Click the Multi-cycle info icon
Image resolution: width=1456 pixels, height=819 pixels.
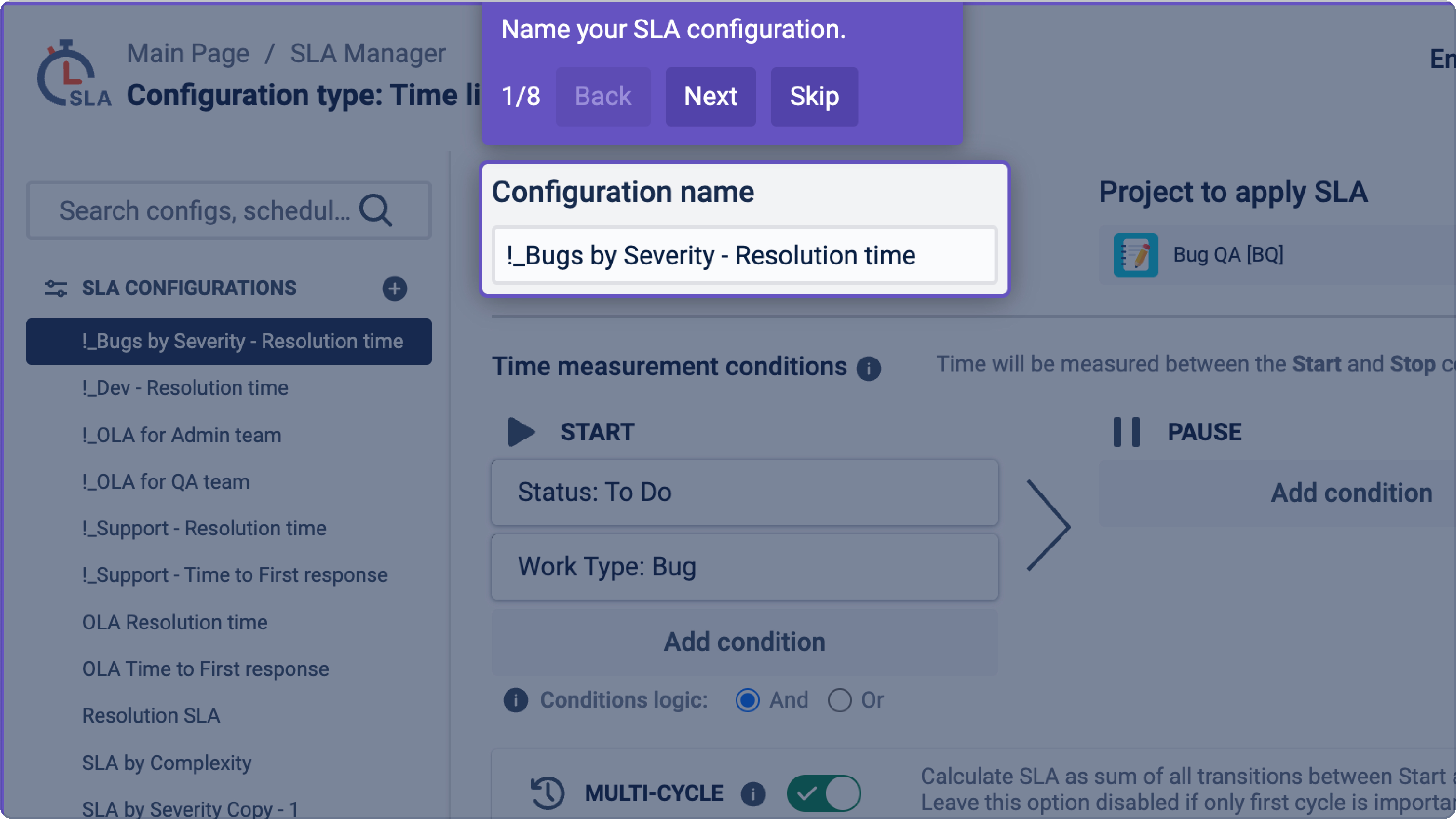pos(753,794)
